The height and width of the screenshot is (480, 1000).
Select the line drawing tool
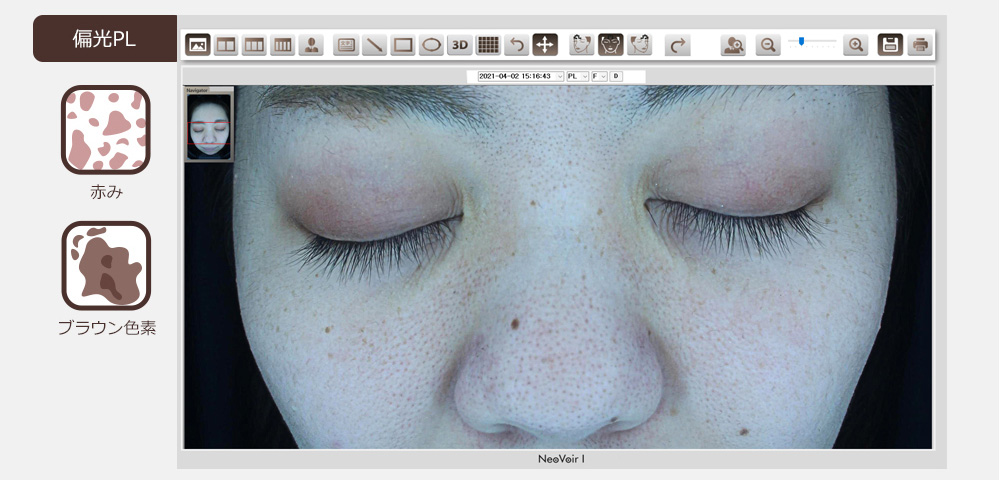[x=374, y=45]
